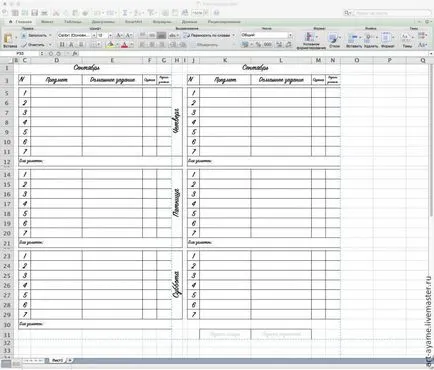Switch to the Главная ribbon tab
This screenshot has width=434, height=370.
[21, 22]
